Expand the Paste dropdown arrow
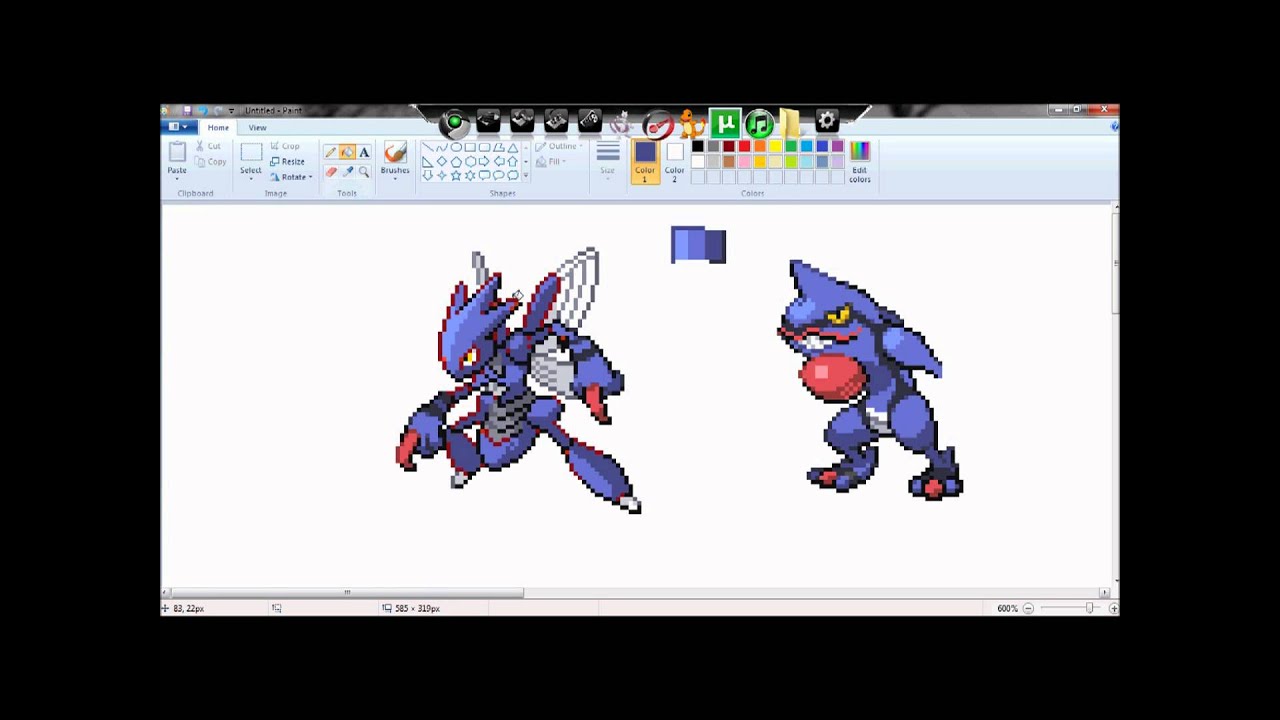The width and height of the screenshot is (1280, 720). [x=177, y=179]
